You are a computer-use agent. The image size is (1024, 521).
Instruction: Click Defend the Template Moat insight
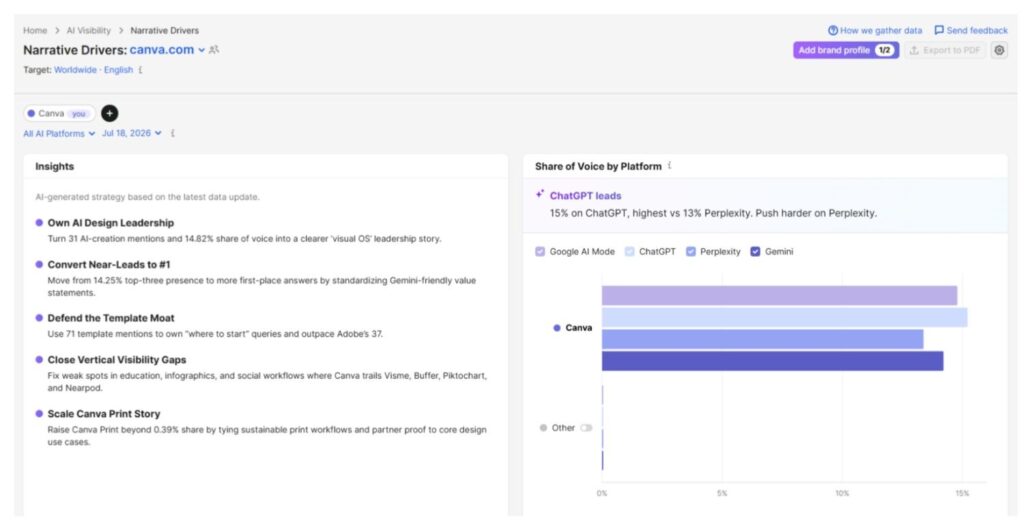[111, 318]
